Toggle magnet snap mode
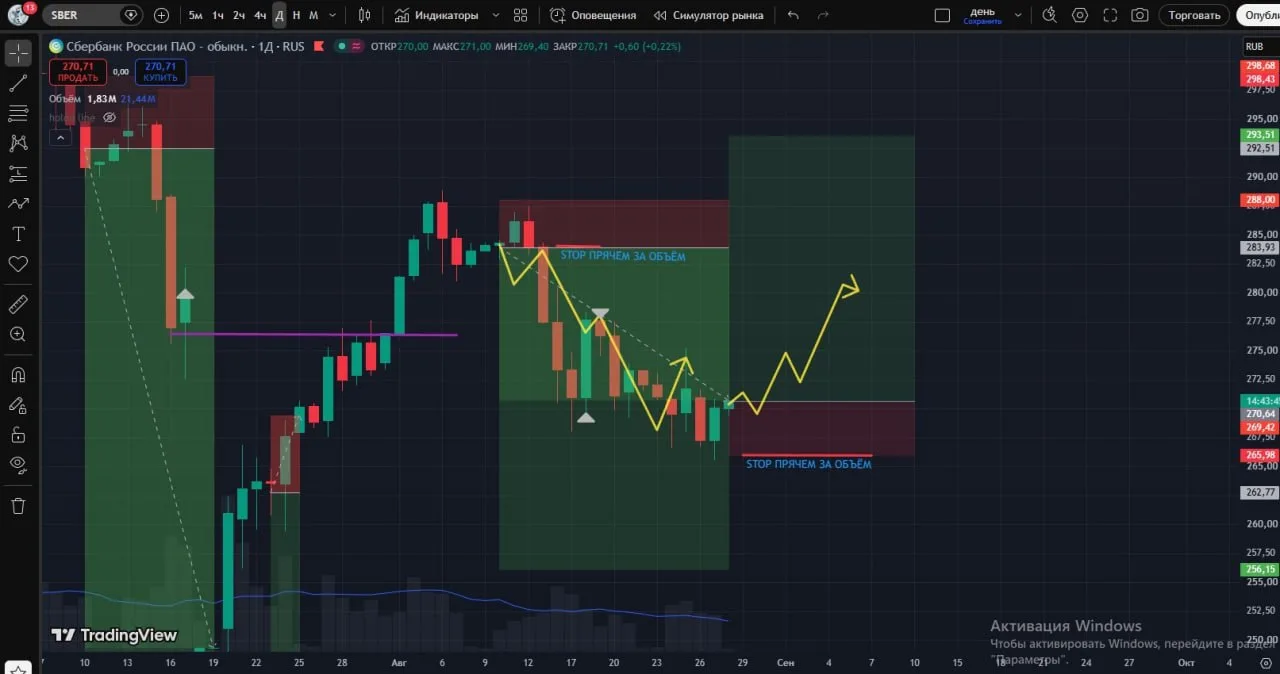The width and height of the screenshot is (1280, 674). click(18, 375)
